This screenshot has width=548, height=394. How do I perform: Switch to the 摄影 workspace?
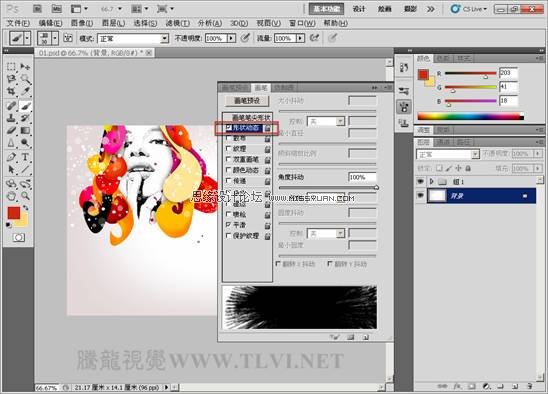[x=410, y=9]
